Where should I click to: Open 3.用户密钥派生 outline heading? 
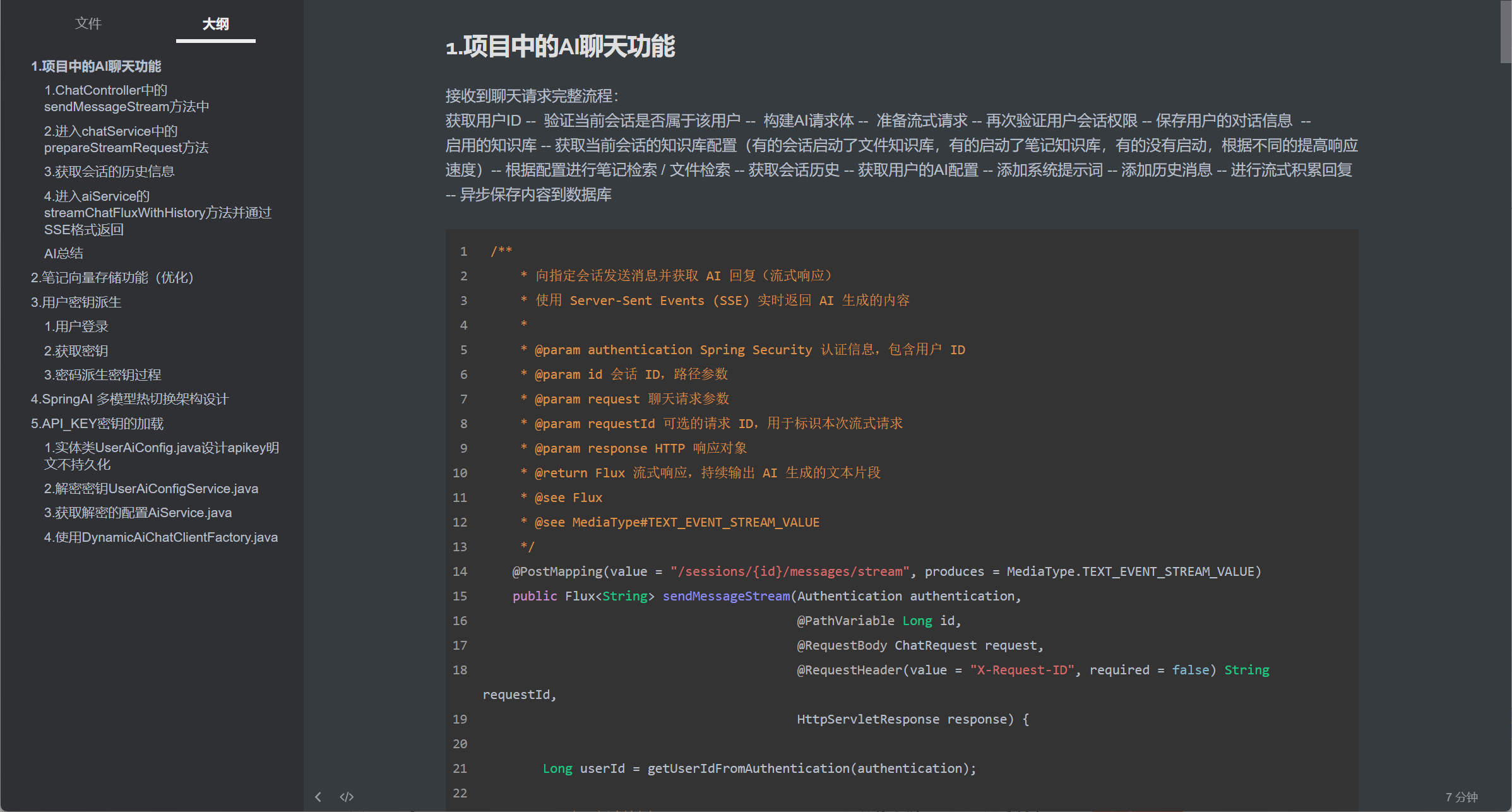[76, 302]
